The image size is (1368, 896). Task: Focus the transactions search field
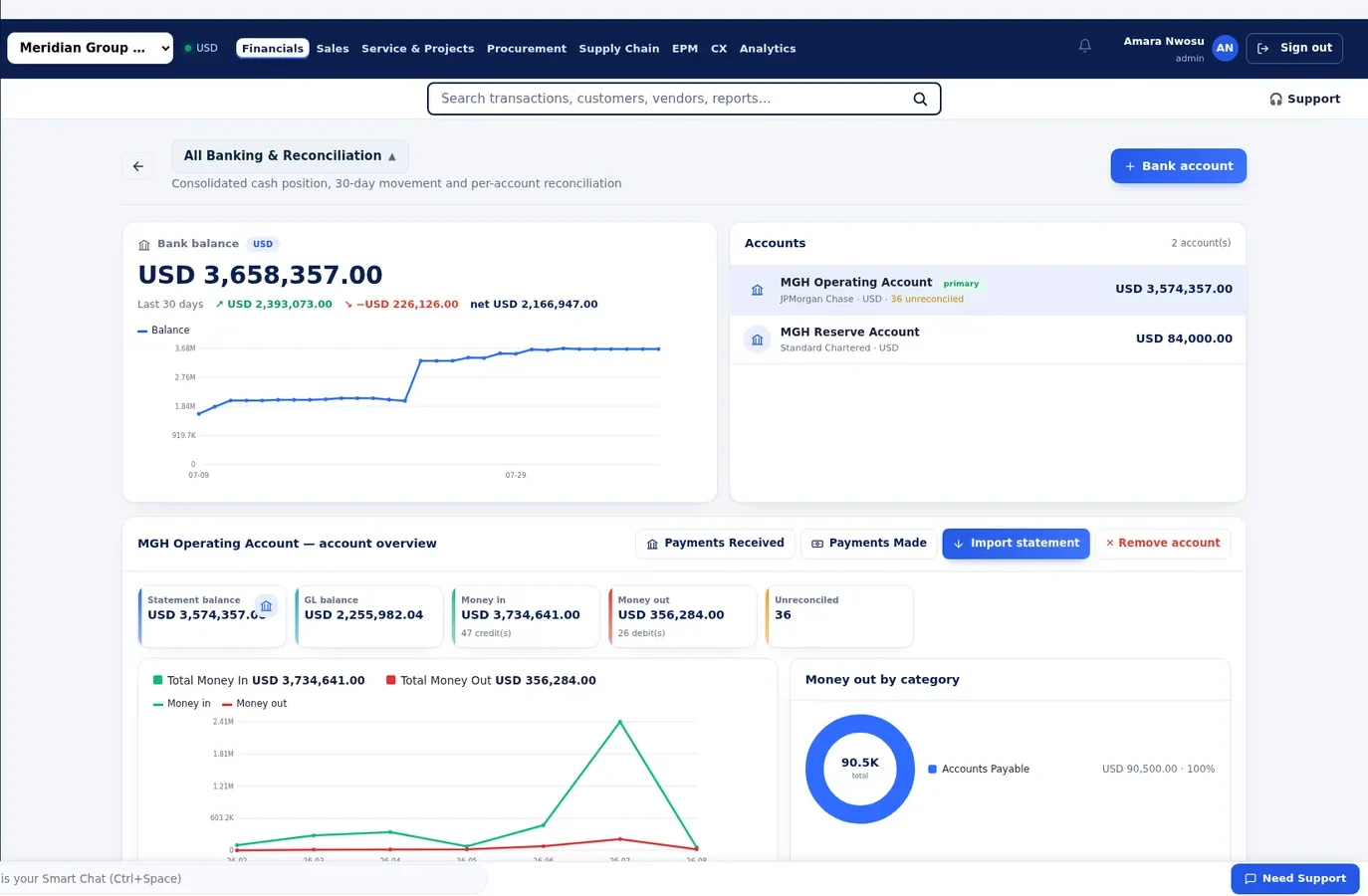[x=684, y=99]
